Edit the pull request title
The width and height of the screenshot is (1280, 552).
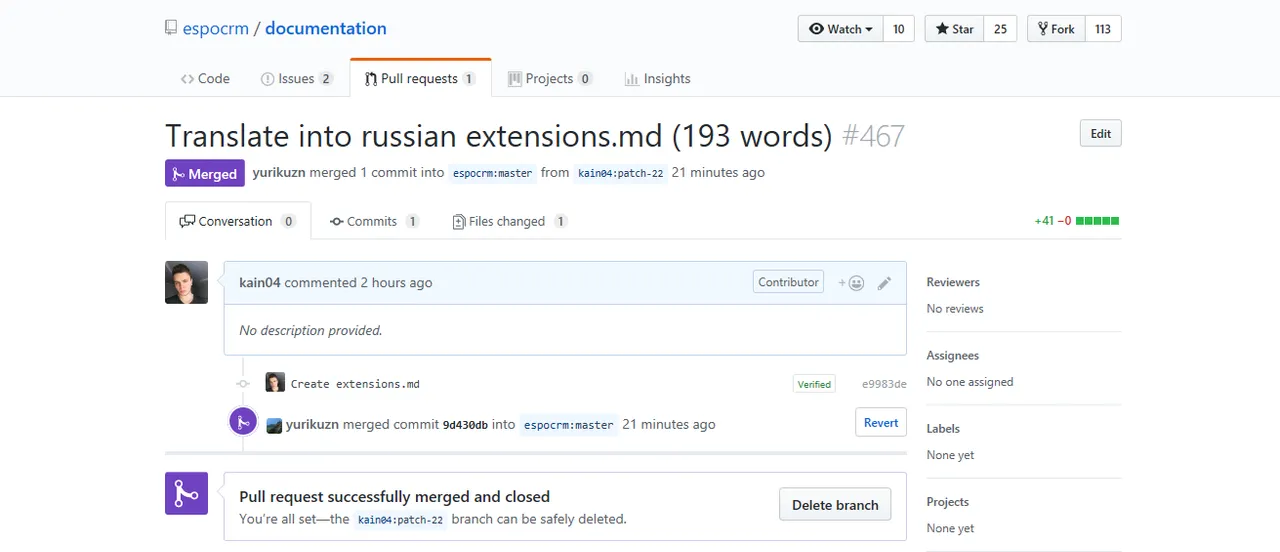click(x=1100, y=133)
